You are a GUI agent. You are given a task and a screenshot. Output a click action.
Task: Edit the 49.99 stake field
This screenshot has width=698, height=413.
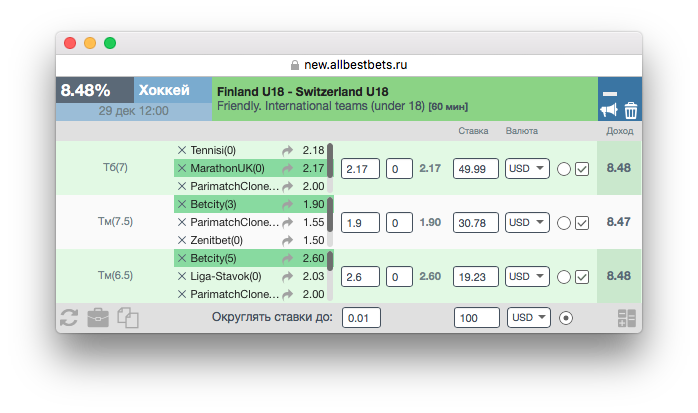476,169
